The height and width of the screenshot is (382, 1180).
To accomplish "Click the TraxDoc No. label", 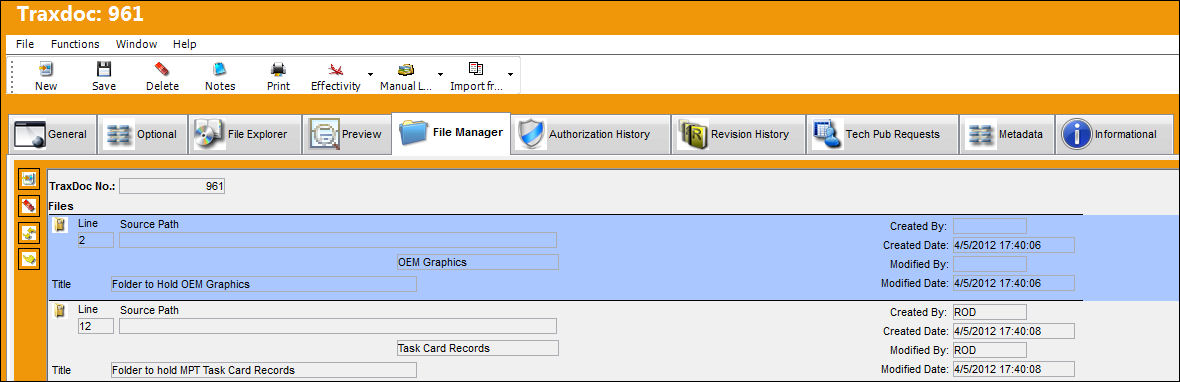I will tap(82, 186).
